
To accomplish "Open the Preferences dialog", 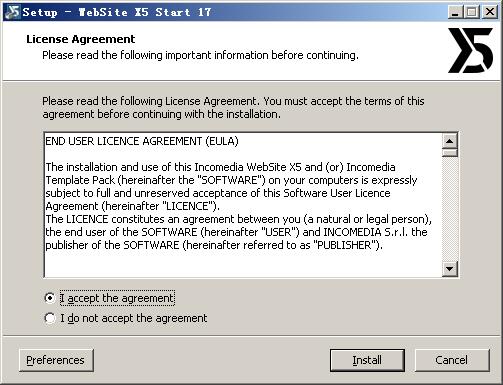I will click(x=56, y=360).
